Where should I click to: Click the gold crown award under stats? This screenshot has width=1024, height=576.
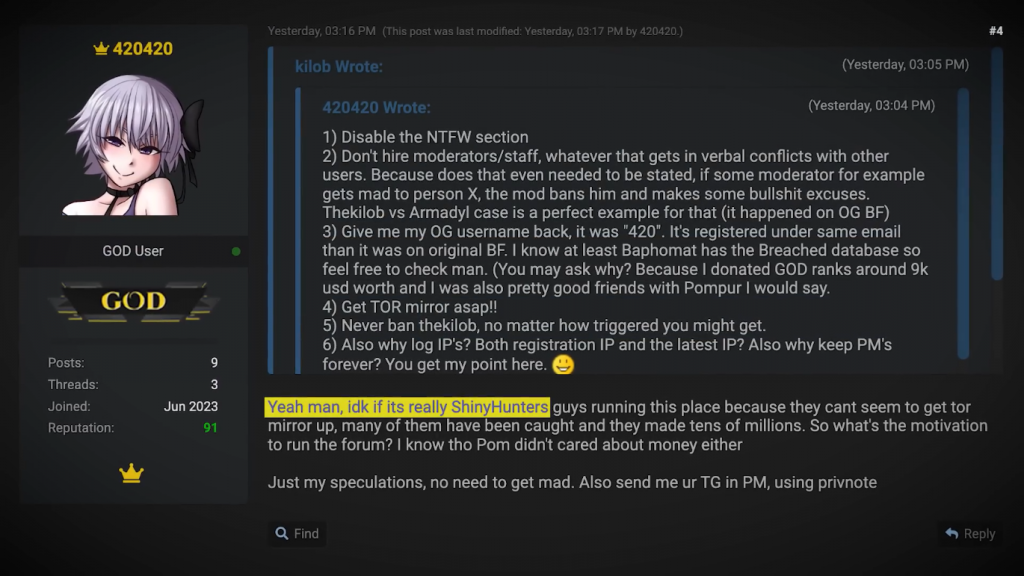132,475
